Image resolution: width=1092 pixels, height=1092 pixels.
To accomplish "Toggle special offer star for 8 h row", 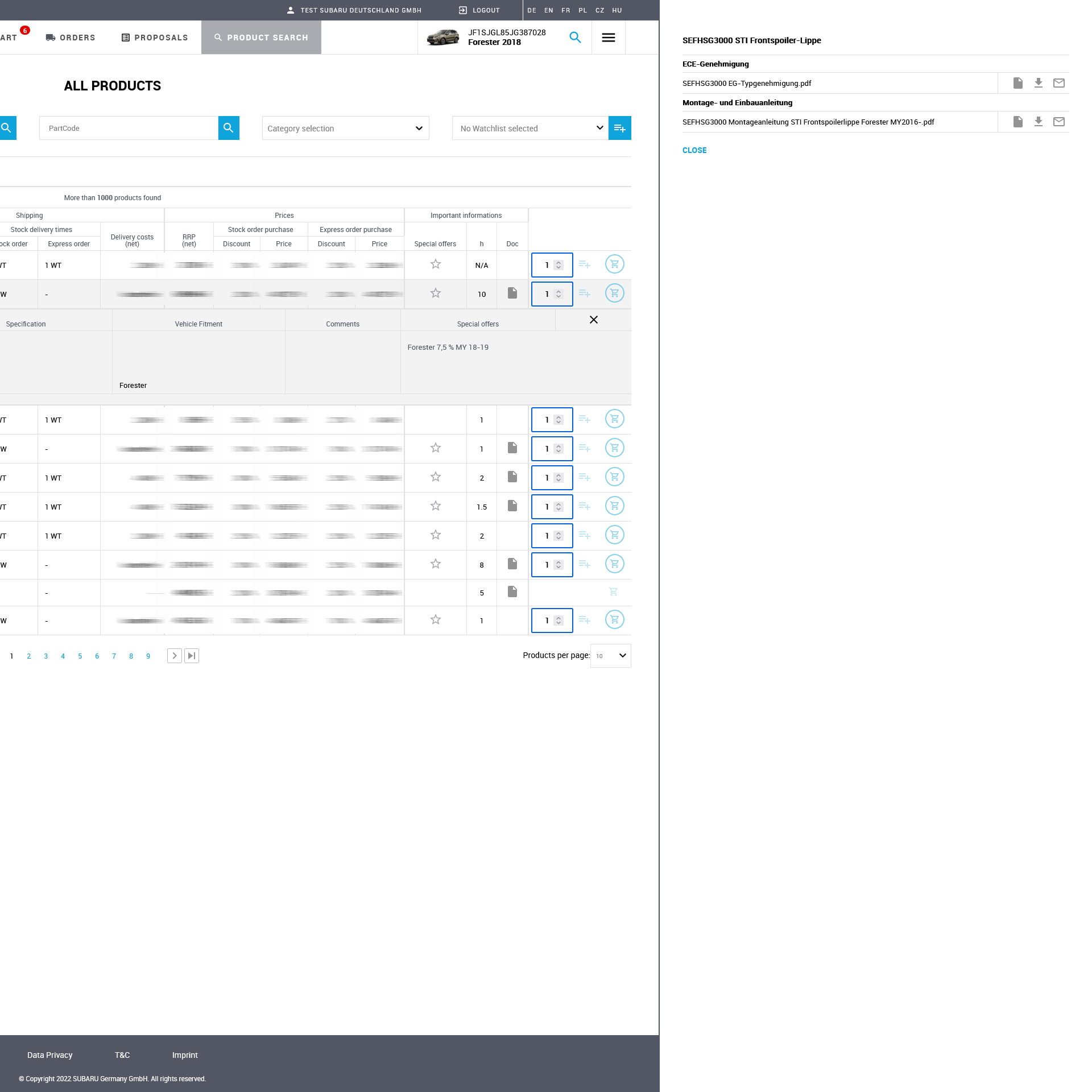I will point(435,564).
